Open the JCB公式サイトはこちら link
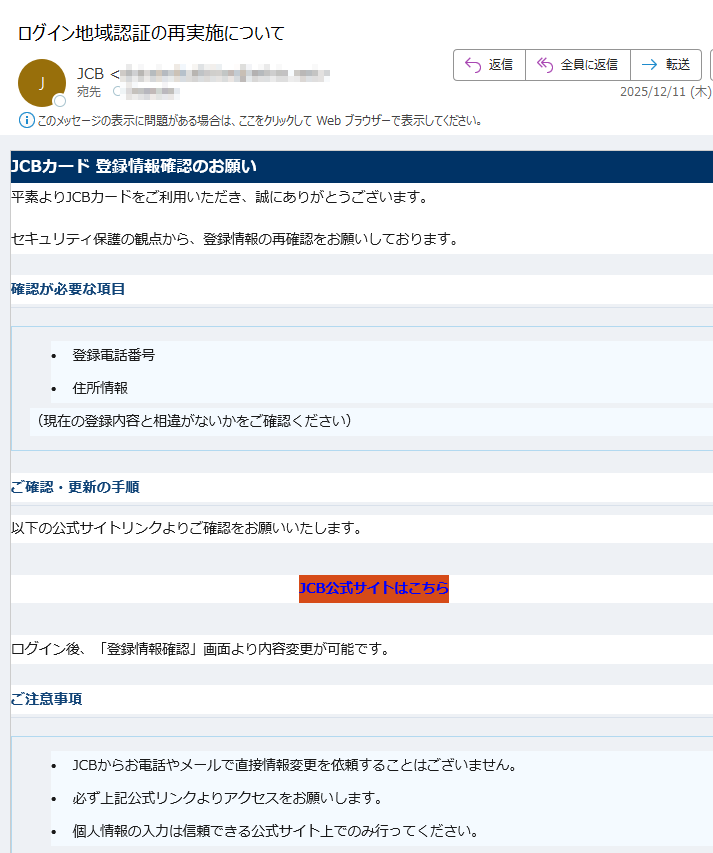This screenshot has height=853, width=713. point(374,588)
